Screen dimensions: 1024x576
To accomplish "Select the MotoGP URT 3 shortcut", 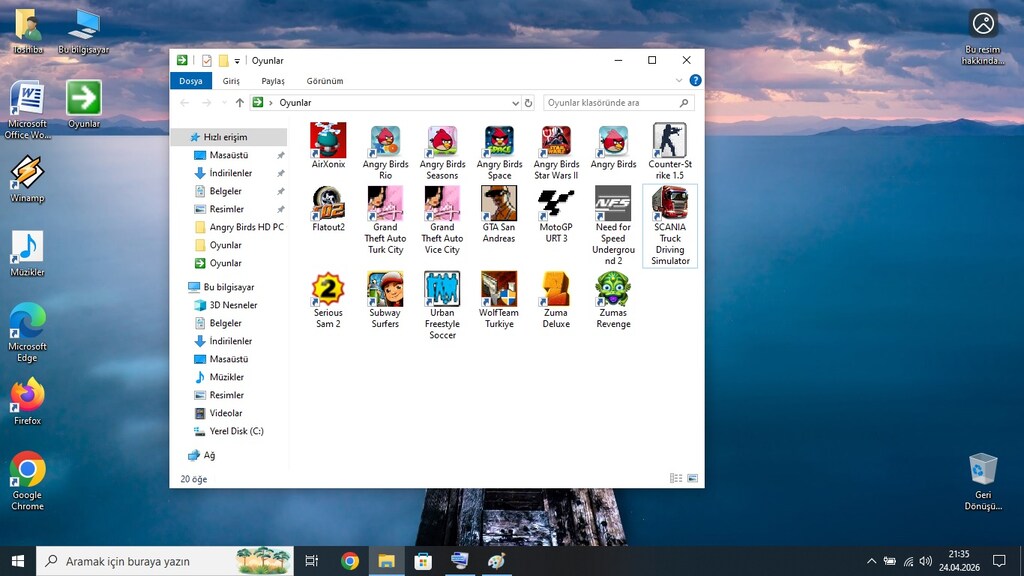I will (556, 214).
